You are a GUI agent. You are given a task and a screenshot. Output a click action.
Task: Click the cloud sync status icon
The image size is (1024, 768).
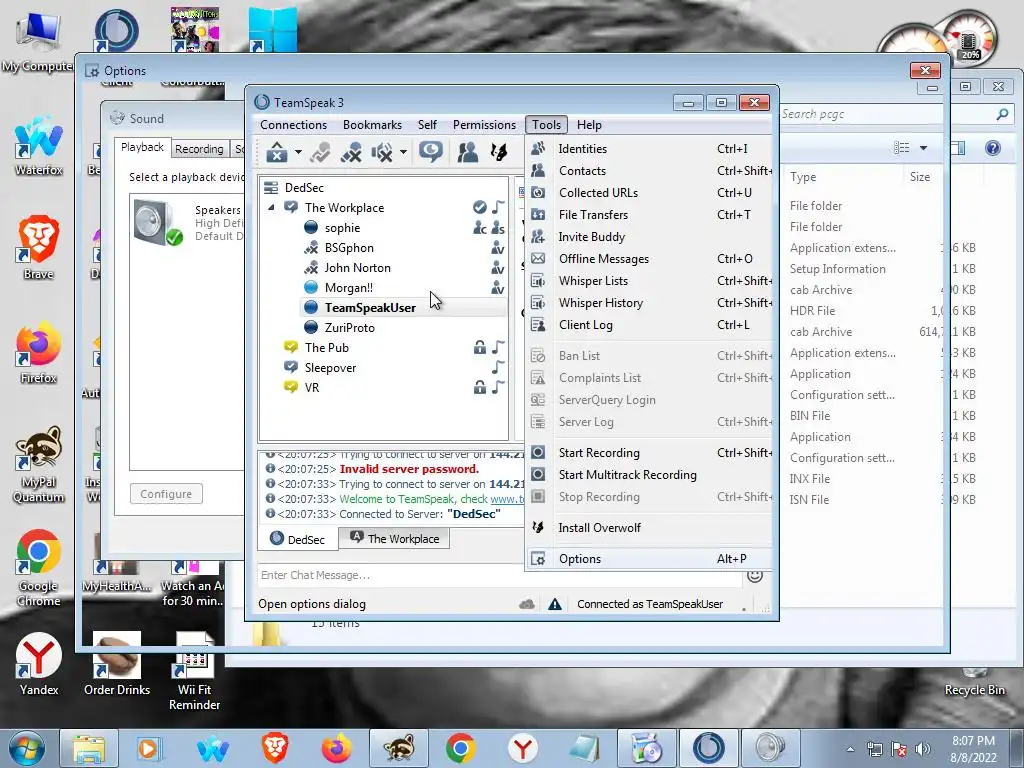[527, 605]
